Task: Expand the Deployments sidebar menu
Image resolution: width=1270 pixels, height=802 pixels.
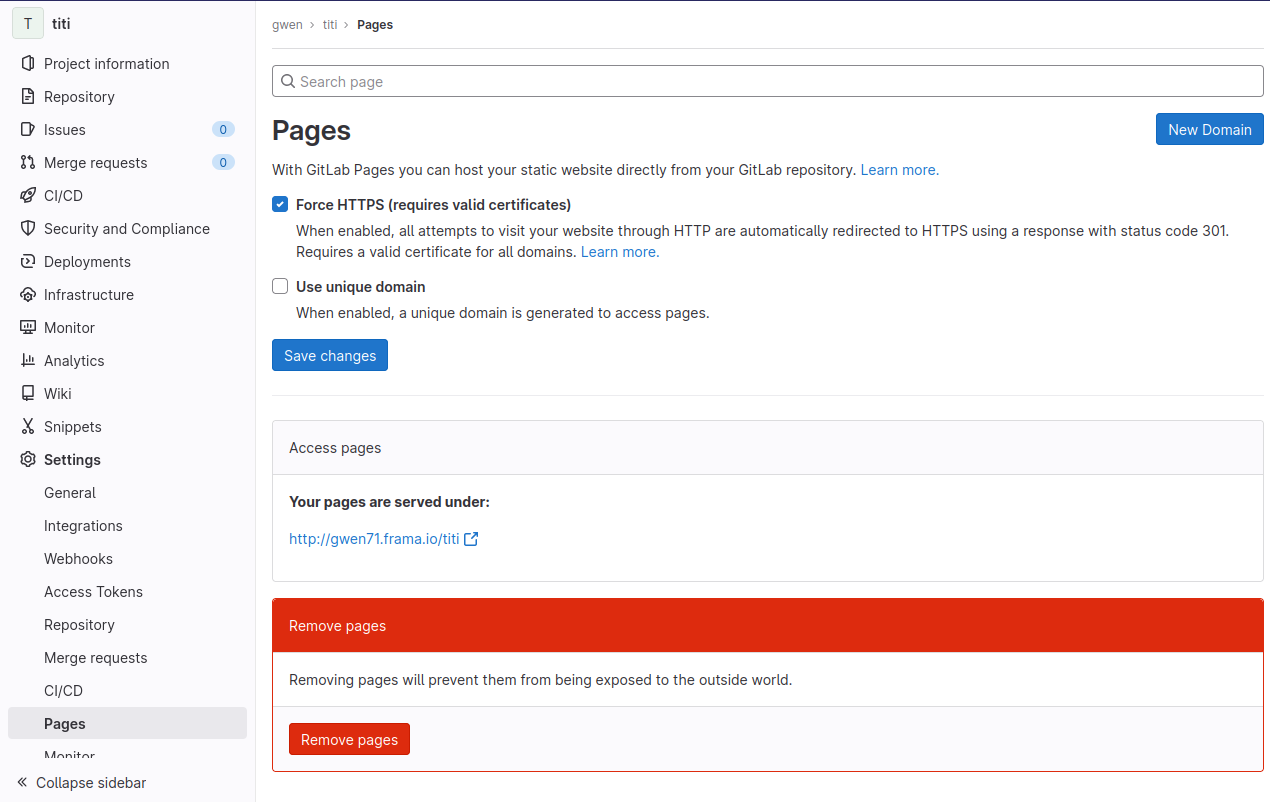Action: click(87, 262)
